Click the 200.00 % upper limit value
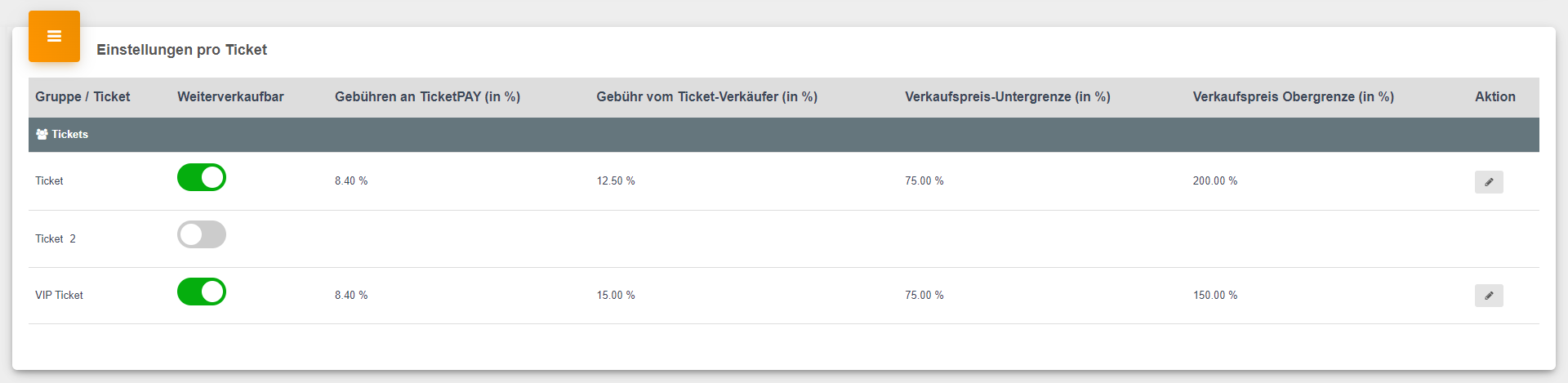Image resolution: width=1568 pixels, height=383 pixels. 1215,181
